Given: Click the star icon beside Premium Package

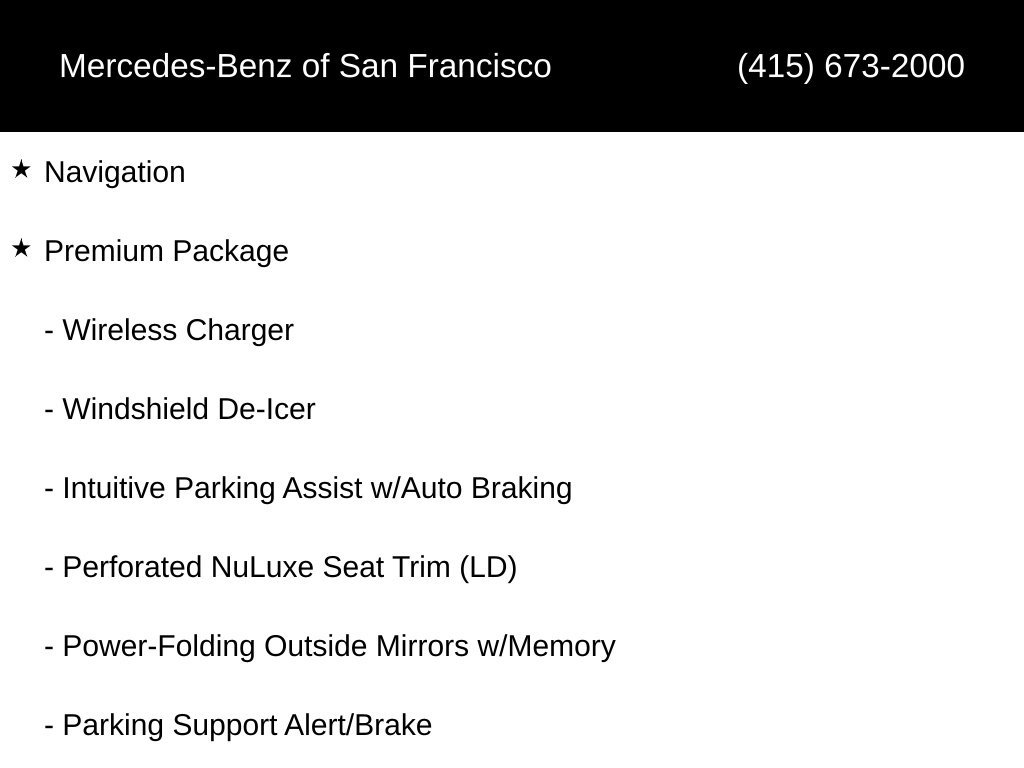Looking at the screenshot, I should (21, 249).
